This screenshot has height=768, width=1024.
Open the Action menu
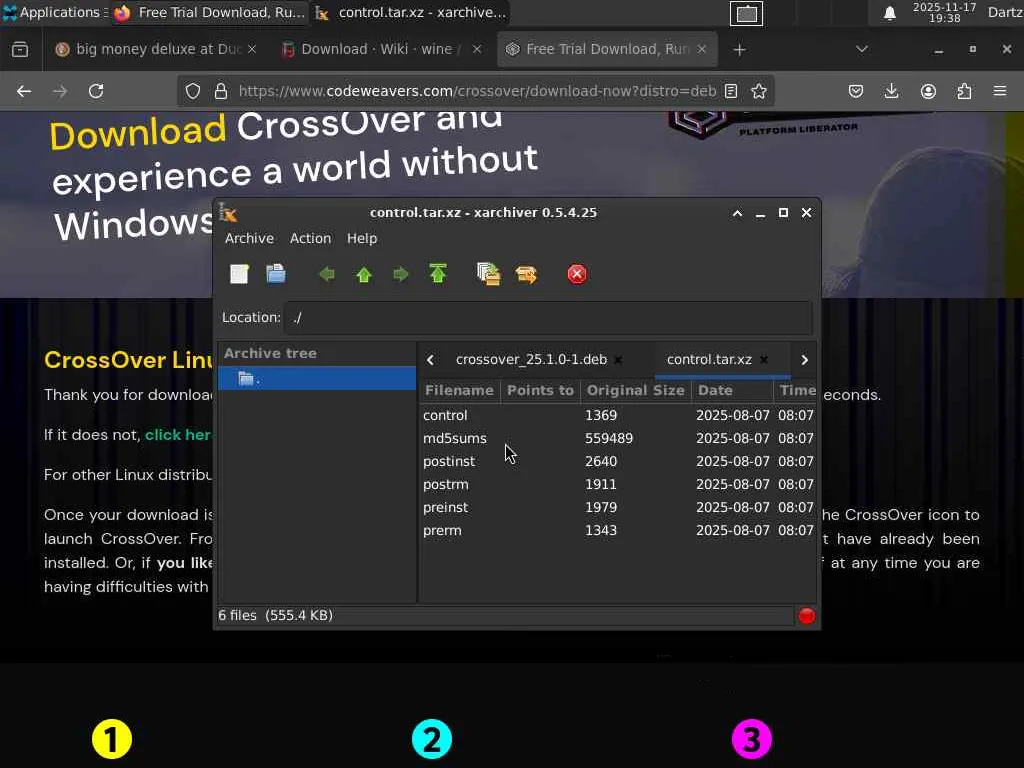pyautogui.click(x=310, y=238)
